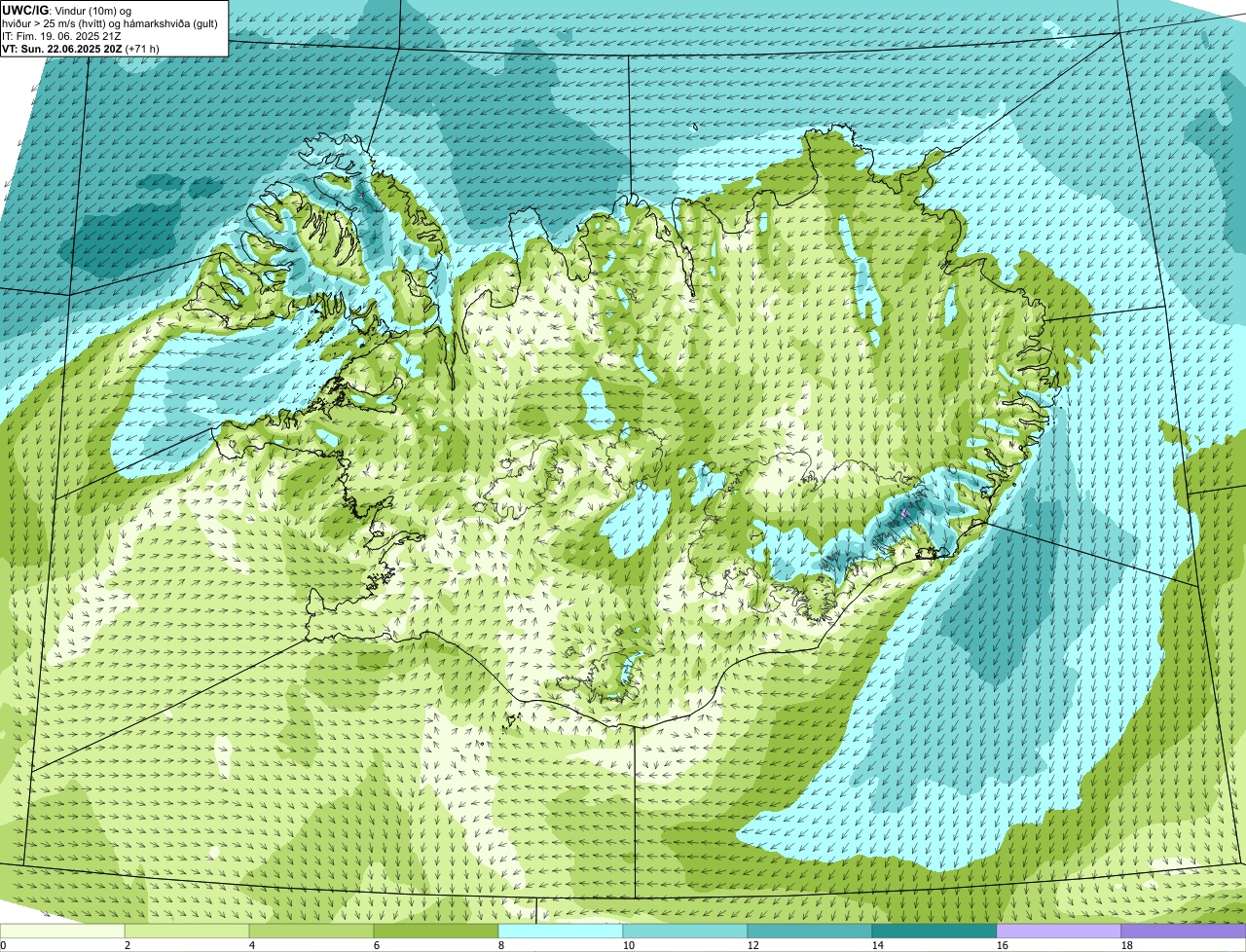The width and height of the screenshot is (1246, 952).
Task: Click the light yellow-green 2–4 m/s legend swatch
Action: (187, 931)
